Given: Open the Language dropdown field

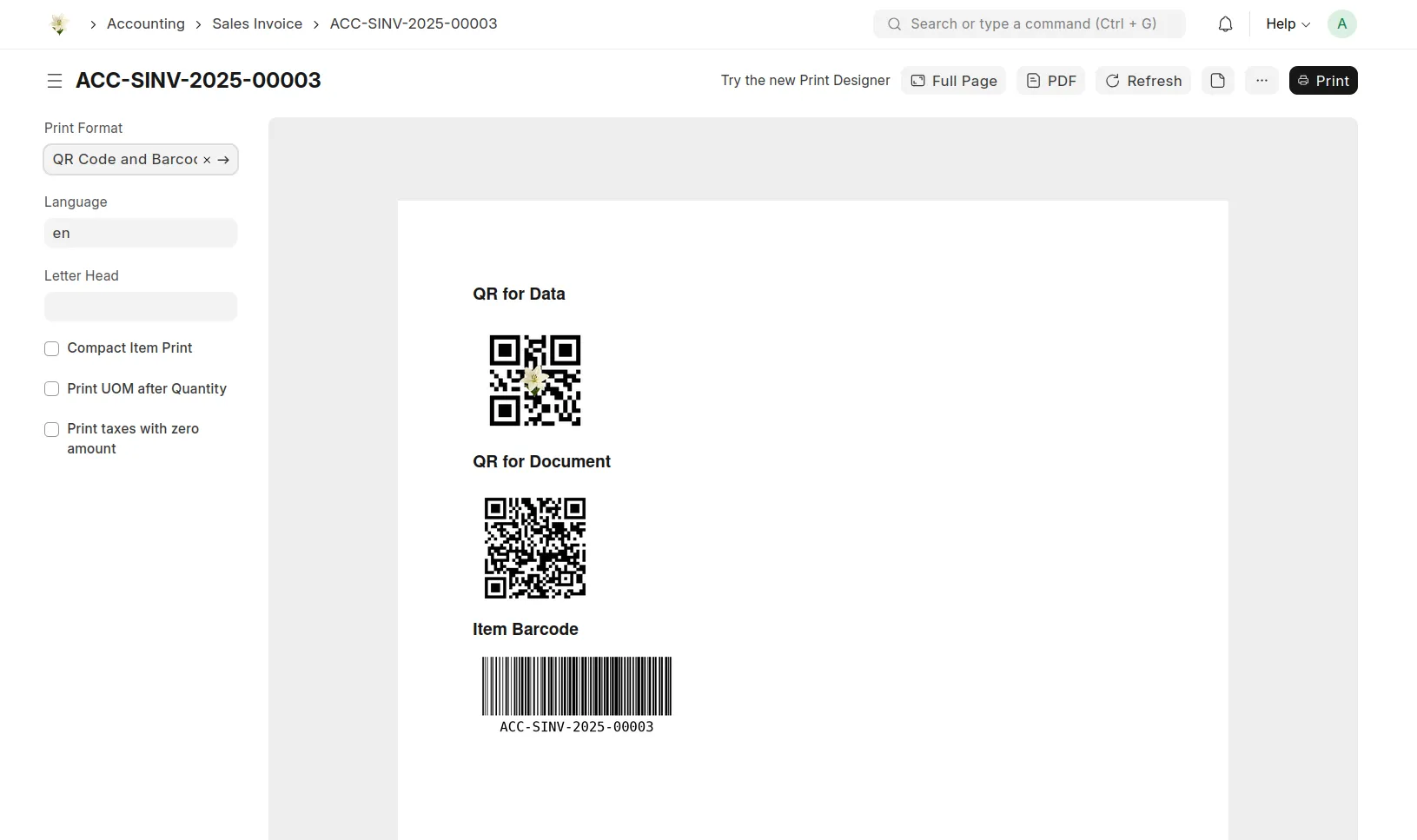Looking at the screenshot, I should click(x=140, y=233).
